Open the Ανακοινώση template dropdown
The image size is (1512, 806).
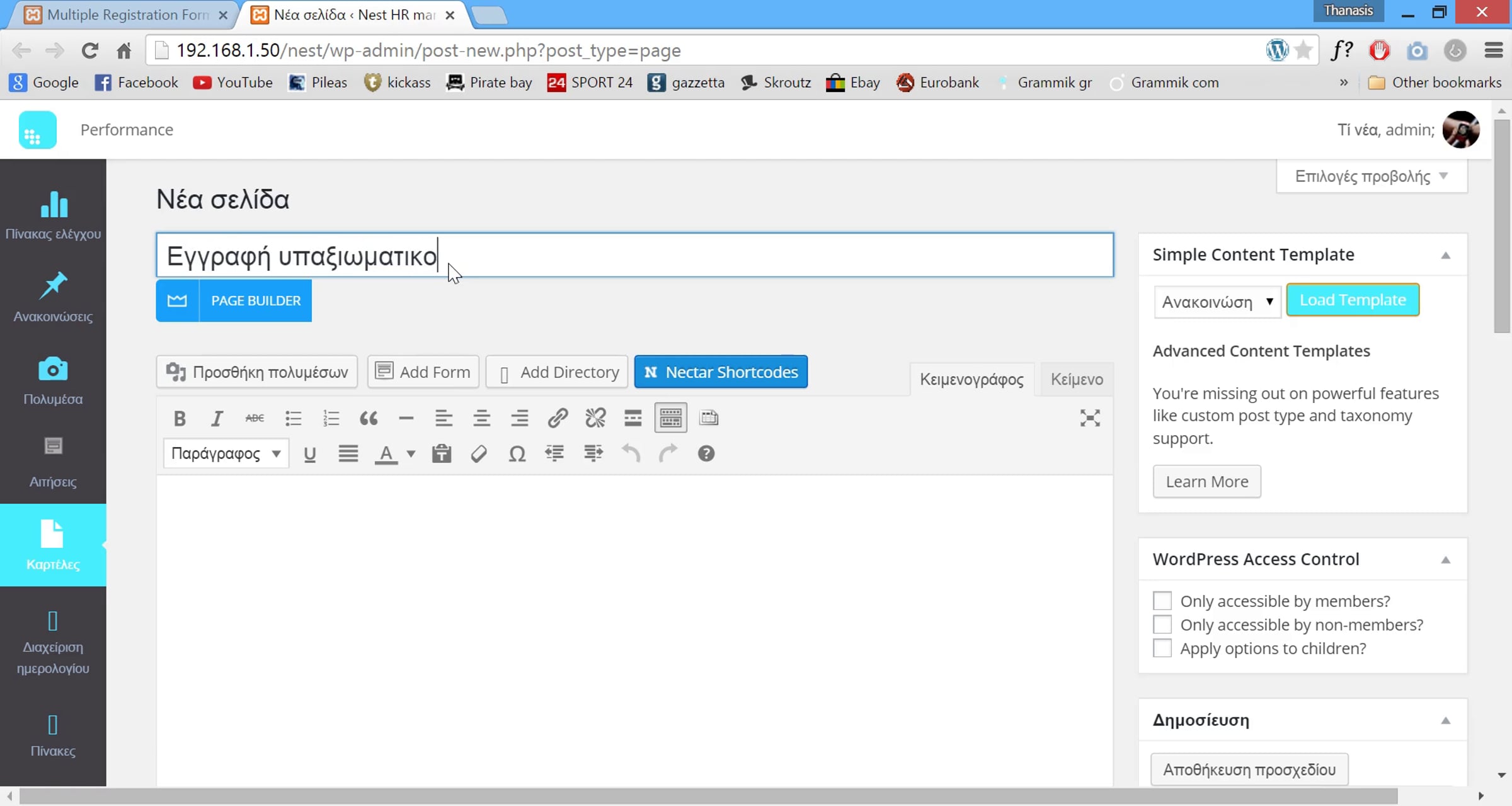click(x=1217, y=302)
